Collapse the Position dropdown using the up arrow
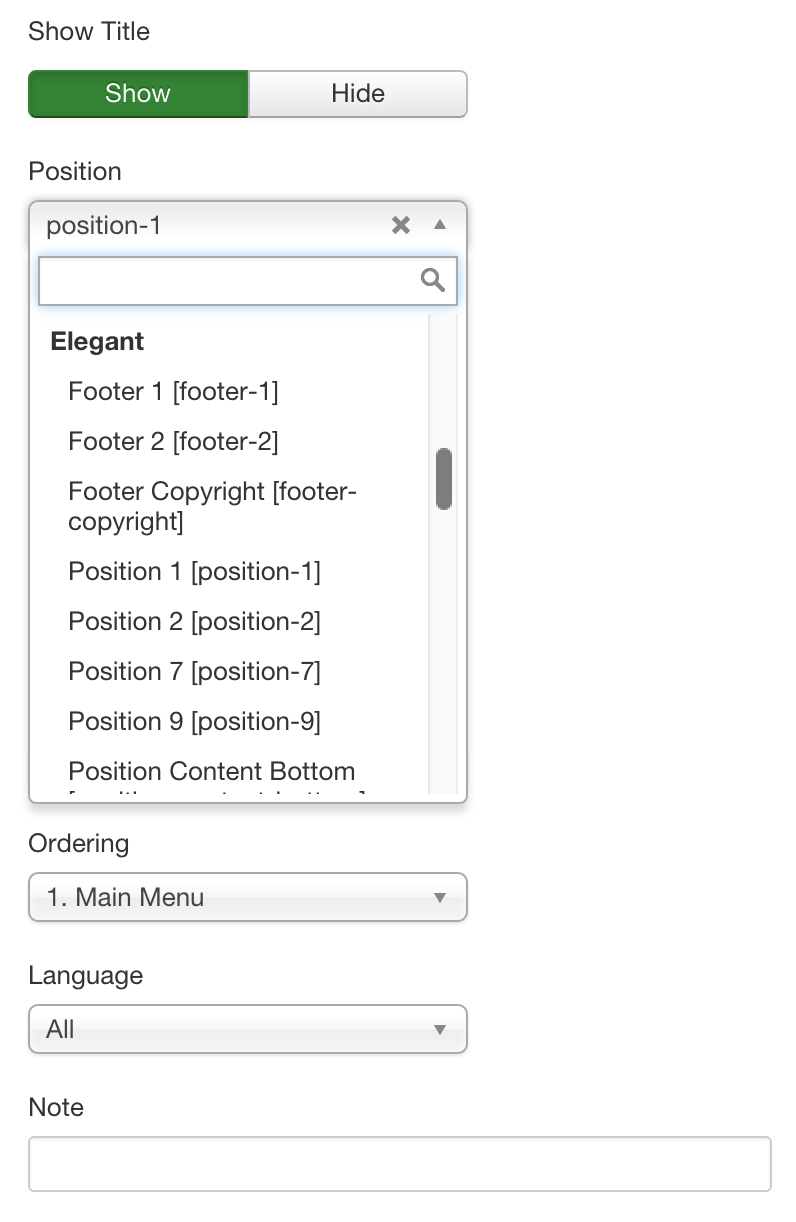796x1222 pixels. (x=440, y=225)
